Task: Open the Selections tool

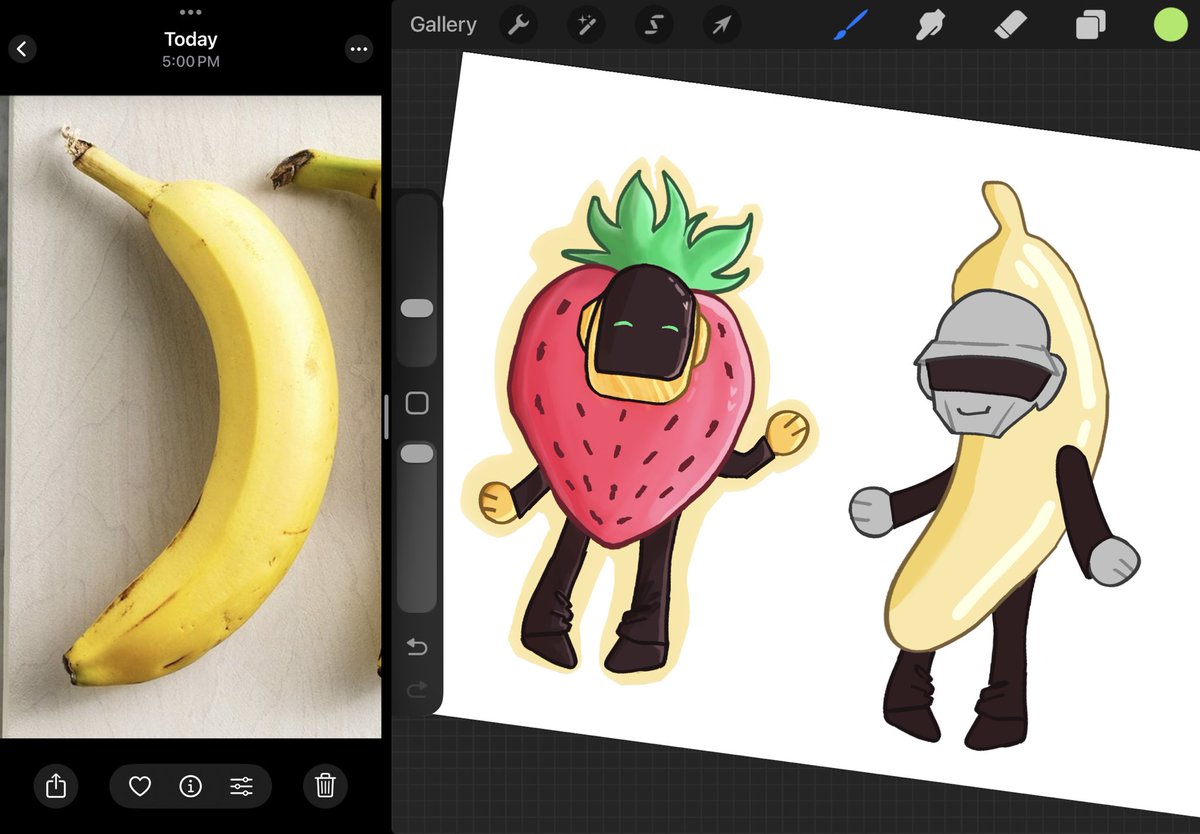Action: click(x=653, y=24)
